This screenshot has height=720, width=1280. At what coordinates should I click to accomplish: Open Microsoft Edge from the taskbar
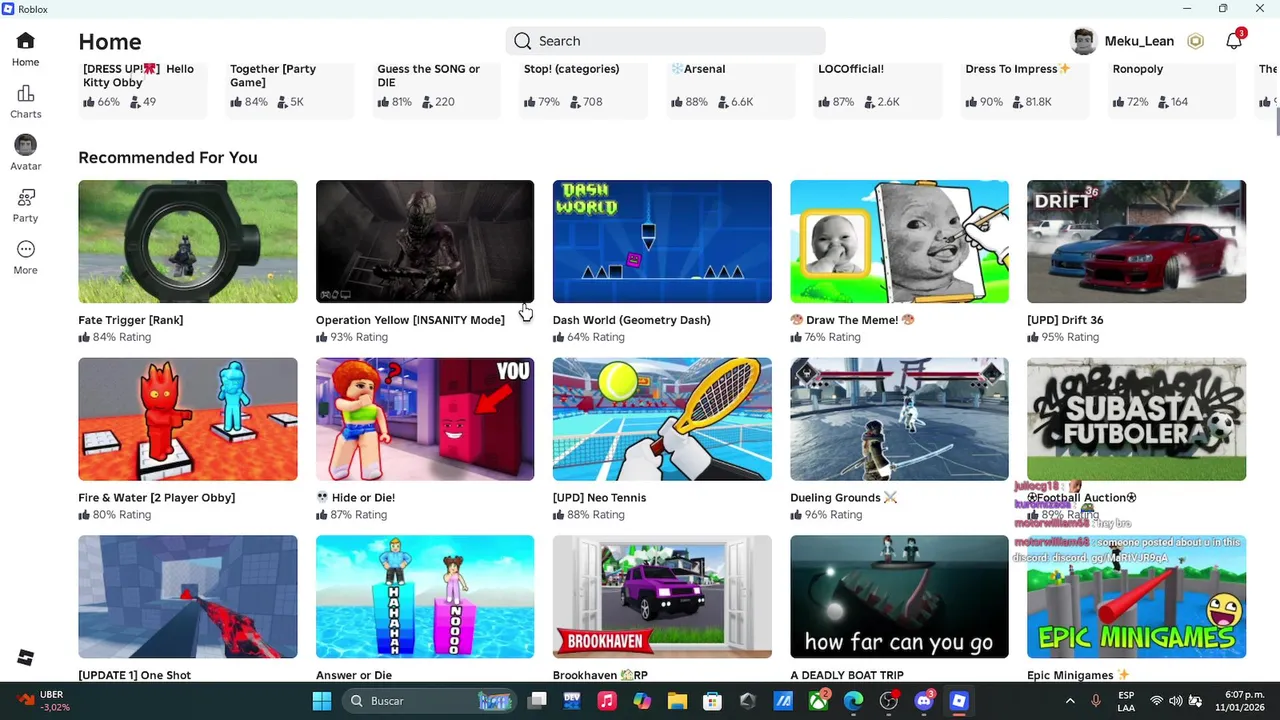click(x=853, y=701)
